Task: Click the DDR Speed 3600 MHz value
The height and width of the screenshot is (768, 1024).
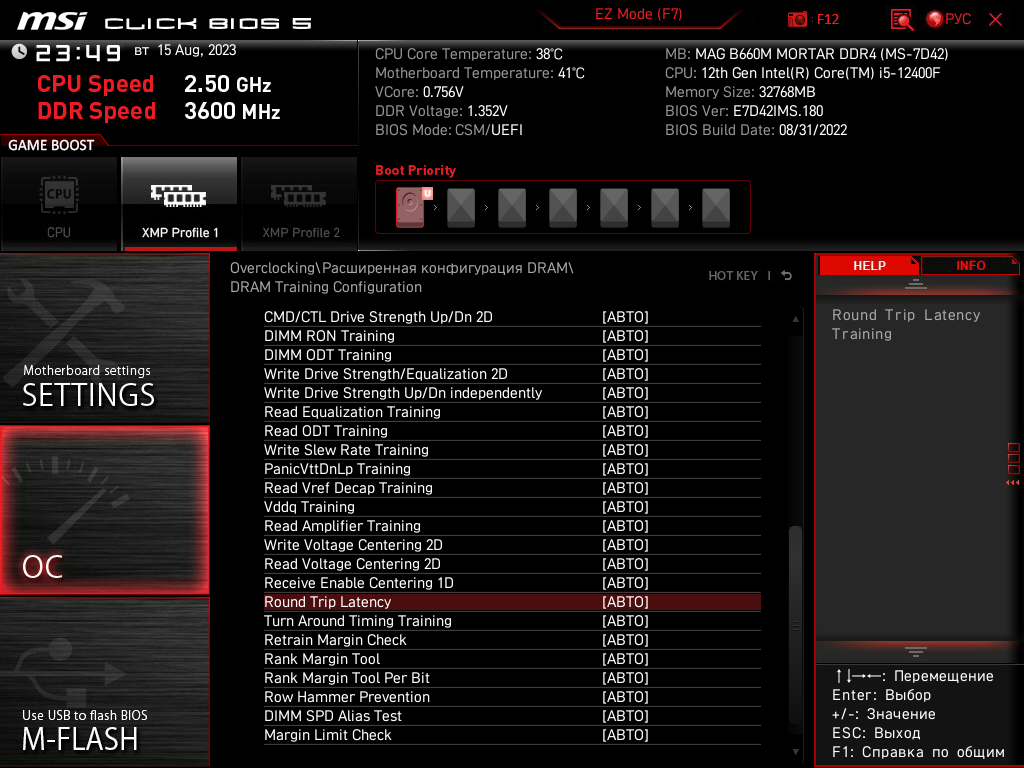Action: (232, 111)
